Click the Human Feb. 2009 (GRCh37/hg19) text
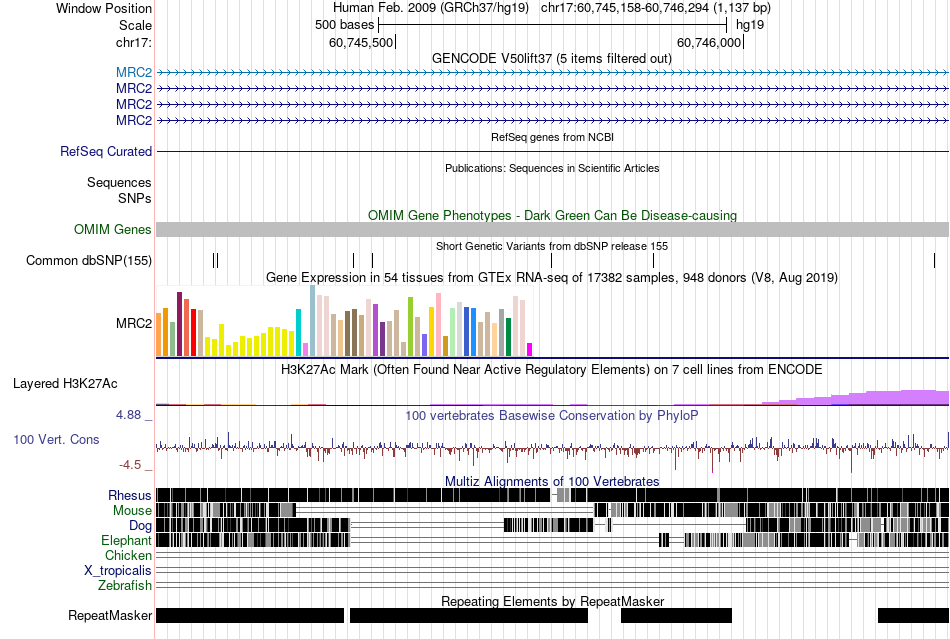950x639 pixels. coord(431,8)
